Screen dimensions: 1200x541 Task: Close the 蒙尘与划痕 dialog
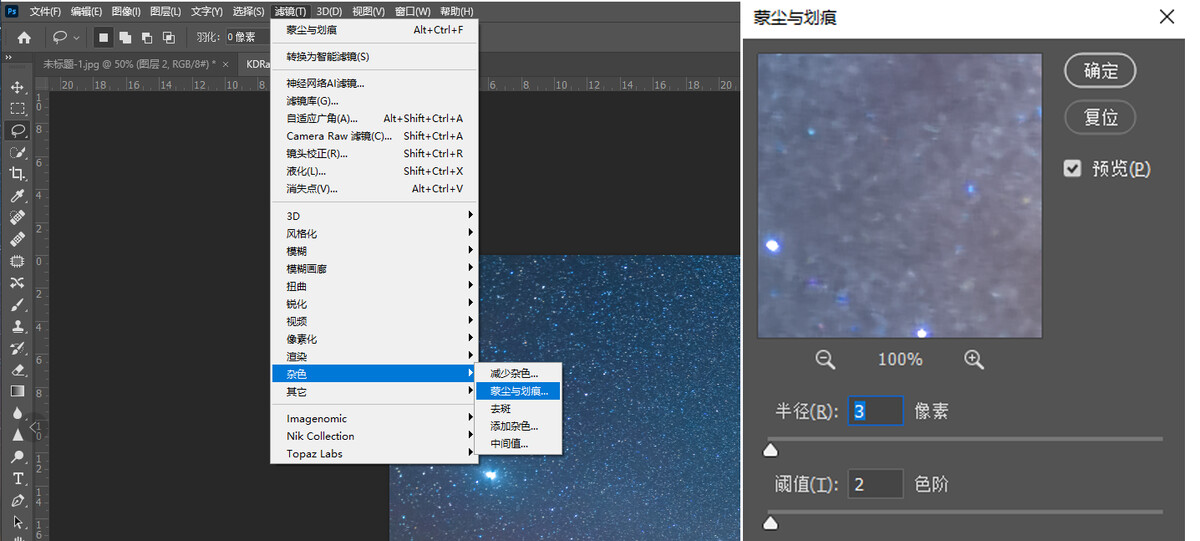[x=1166, y=17]
